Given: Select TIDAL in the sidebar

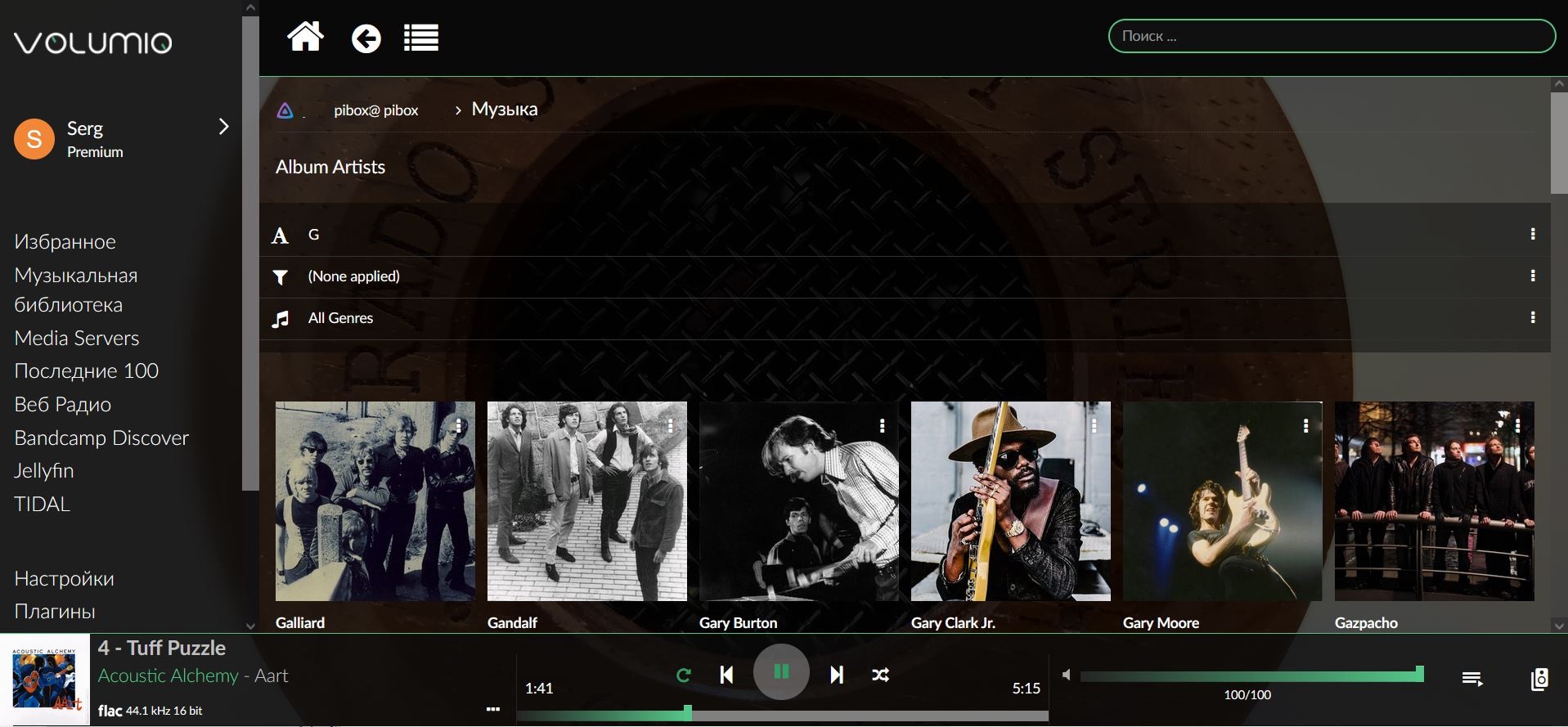Looking at the screenshot, I should 43,504.
